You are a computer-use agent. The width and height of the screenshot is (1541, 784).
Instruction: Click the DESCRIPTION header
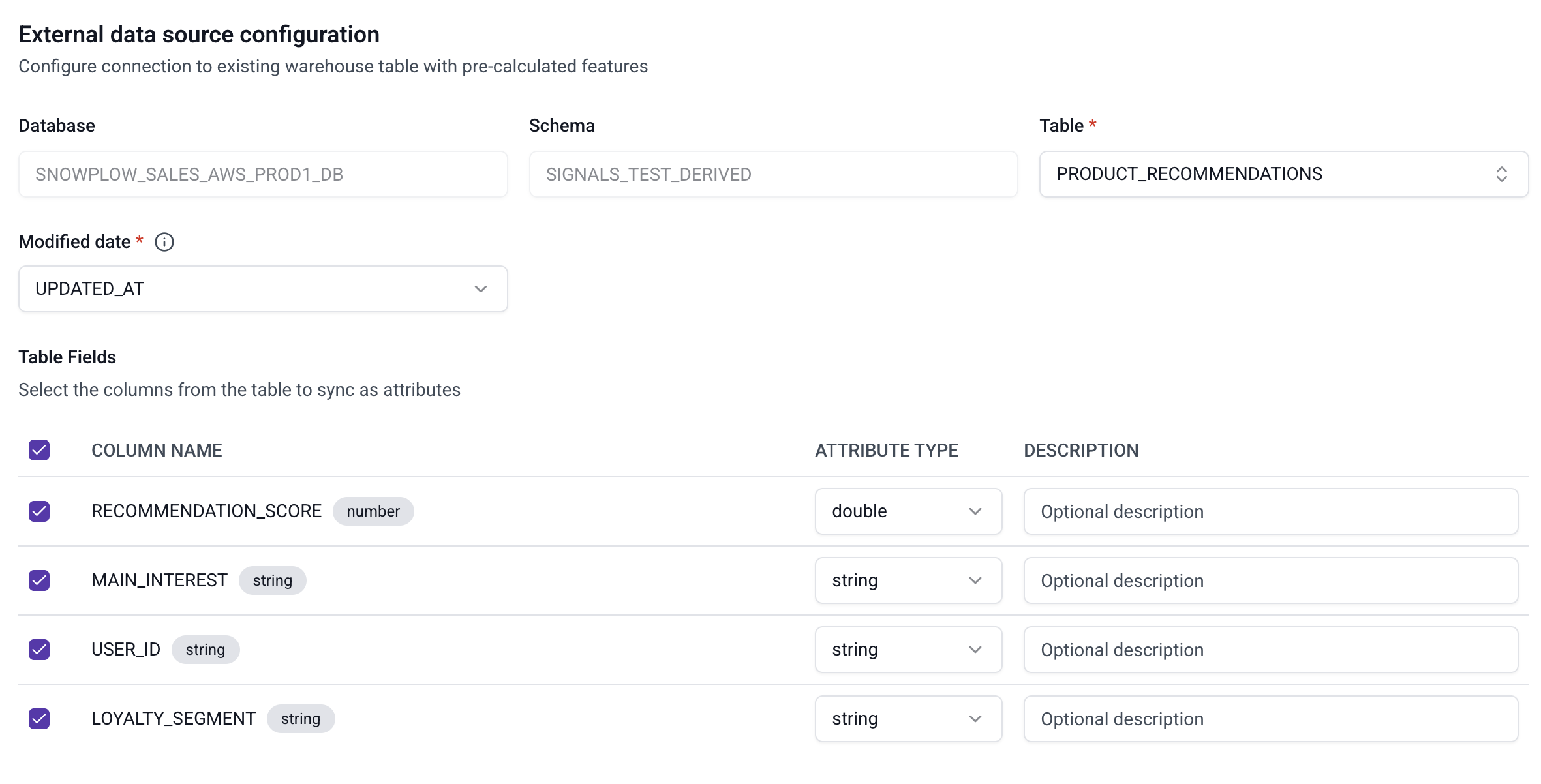(1081, 450)
